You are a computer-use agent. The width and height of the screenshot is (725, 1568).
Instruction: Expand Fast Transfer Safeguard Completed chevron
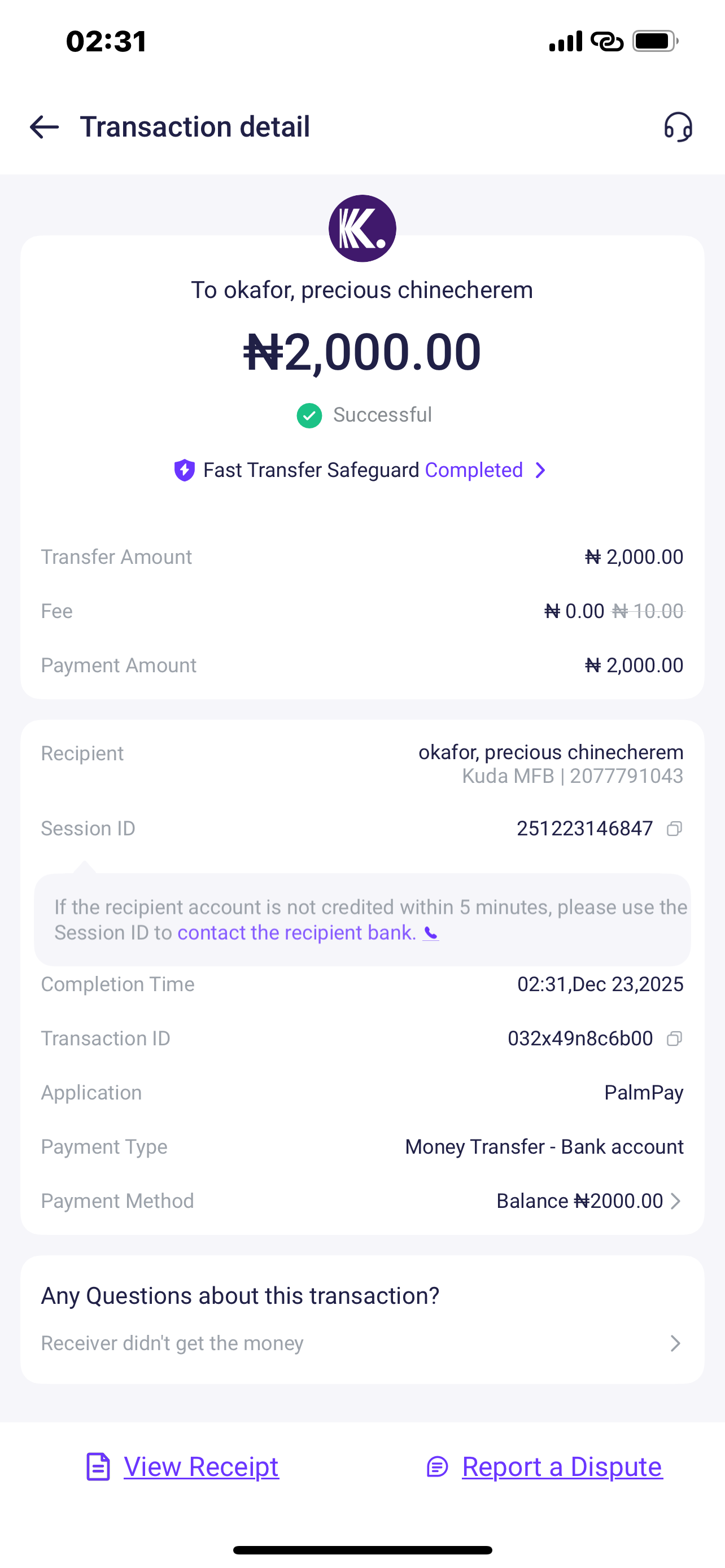pyautogui.click(x=540, y=471)
